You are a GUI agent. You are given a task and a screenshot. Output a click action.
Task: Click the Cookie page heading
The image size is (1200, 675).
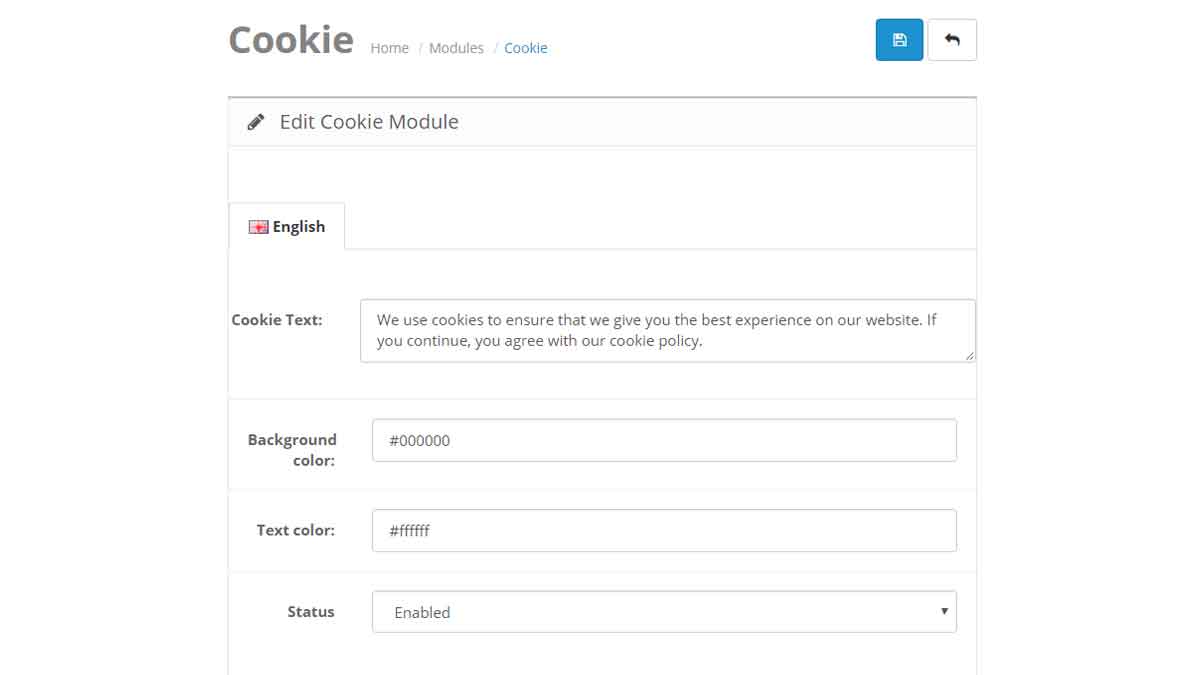tap(291, 40)
